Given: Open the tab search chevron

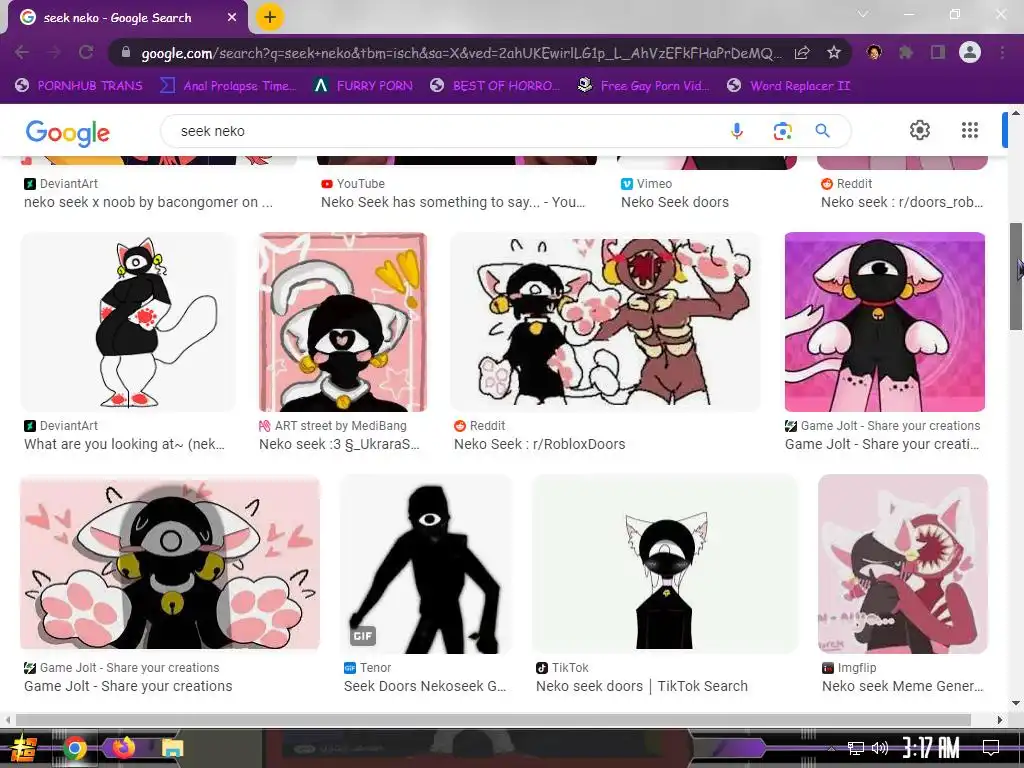Looking at the screenshot, I should tap(863, 14).
